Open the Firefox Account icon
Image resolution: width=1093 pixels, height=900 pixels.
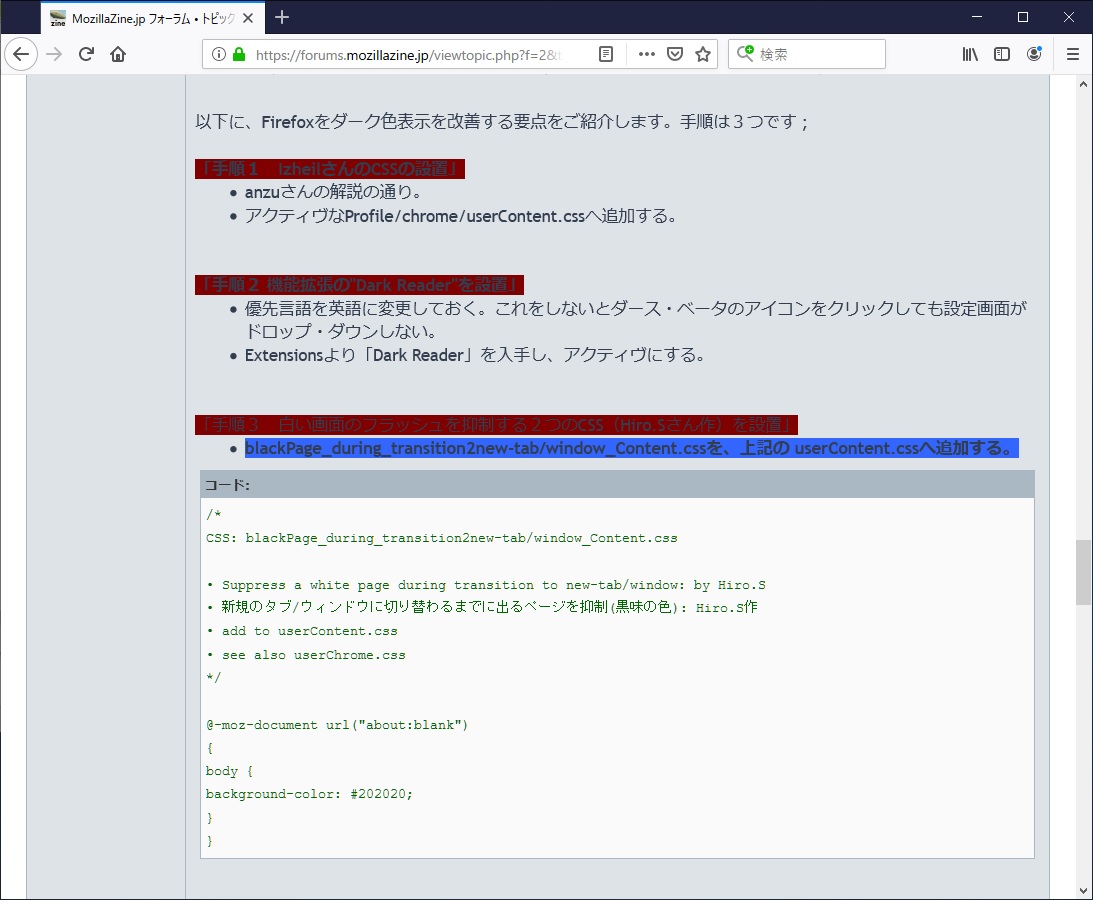1034,54
